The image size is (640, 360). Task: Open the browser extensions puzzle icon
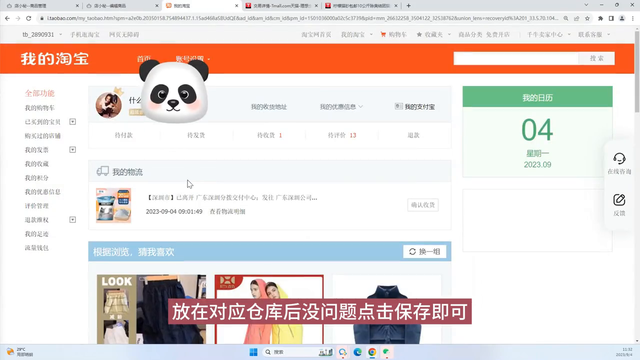[600, 18]
